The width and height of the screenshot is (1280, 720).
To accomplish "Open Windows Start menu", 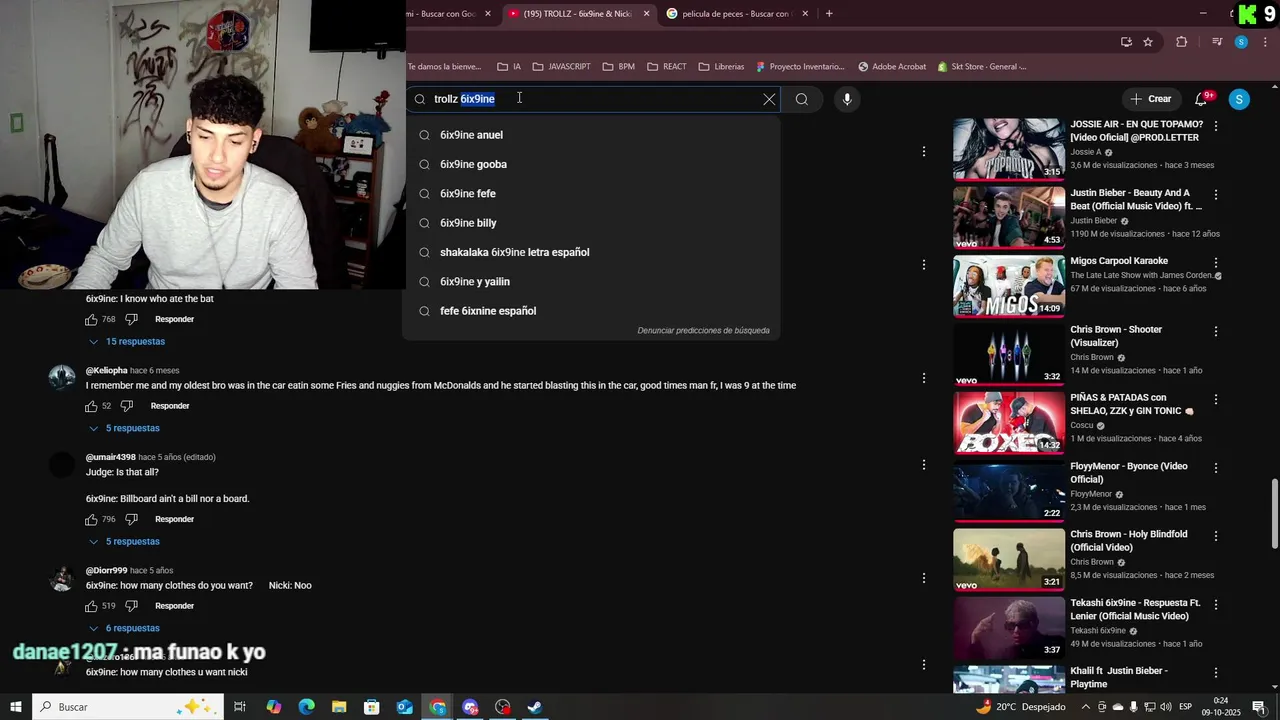I will 15,707.
